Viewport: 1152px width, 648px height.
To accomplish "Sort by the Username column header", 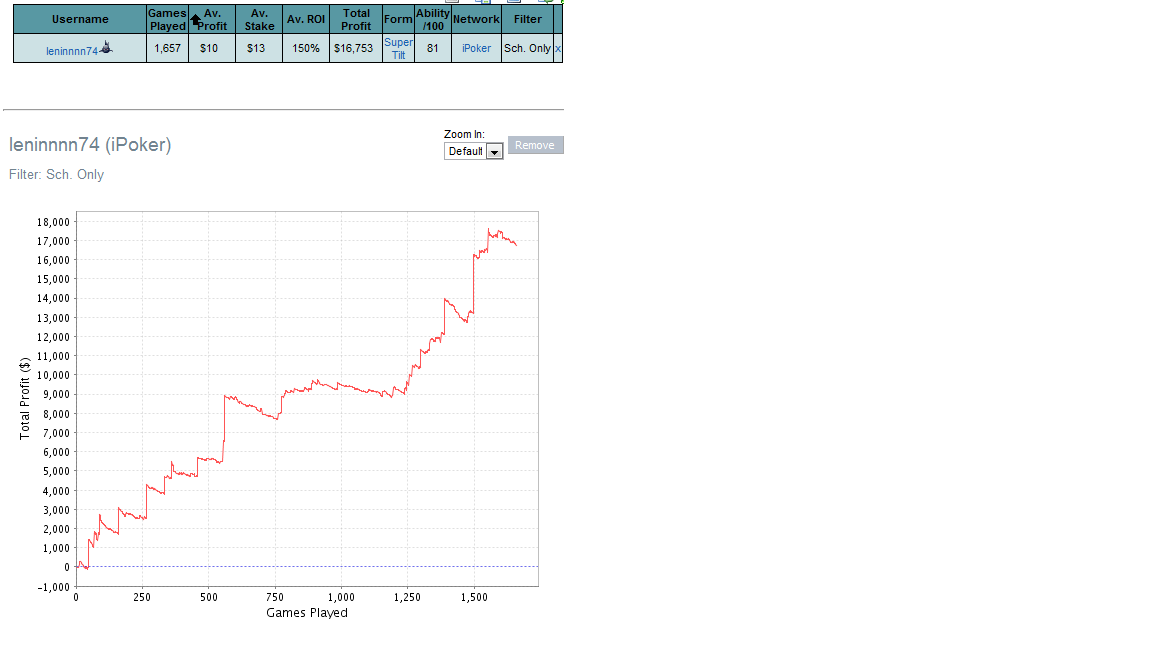I will (80, 19).
